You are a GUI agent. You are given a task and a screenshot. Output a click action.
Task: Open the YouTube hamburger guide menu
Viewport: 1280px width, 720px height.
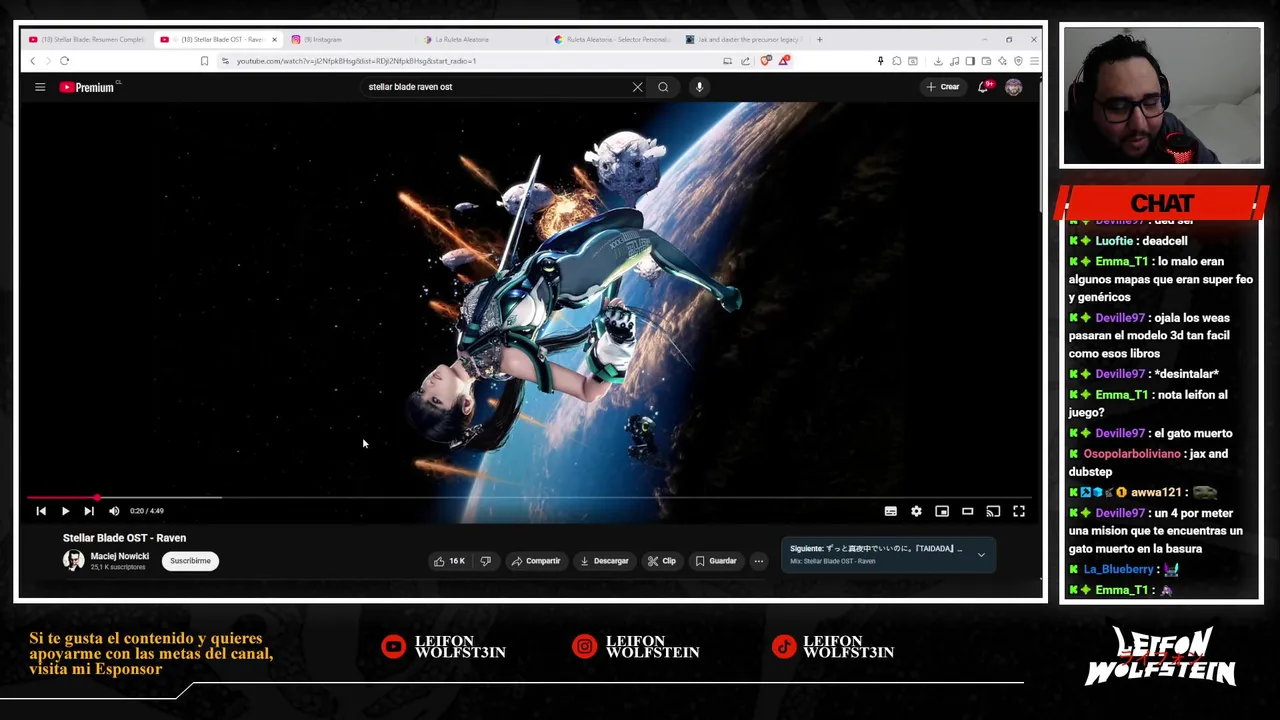click(x=40, y=87)
